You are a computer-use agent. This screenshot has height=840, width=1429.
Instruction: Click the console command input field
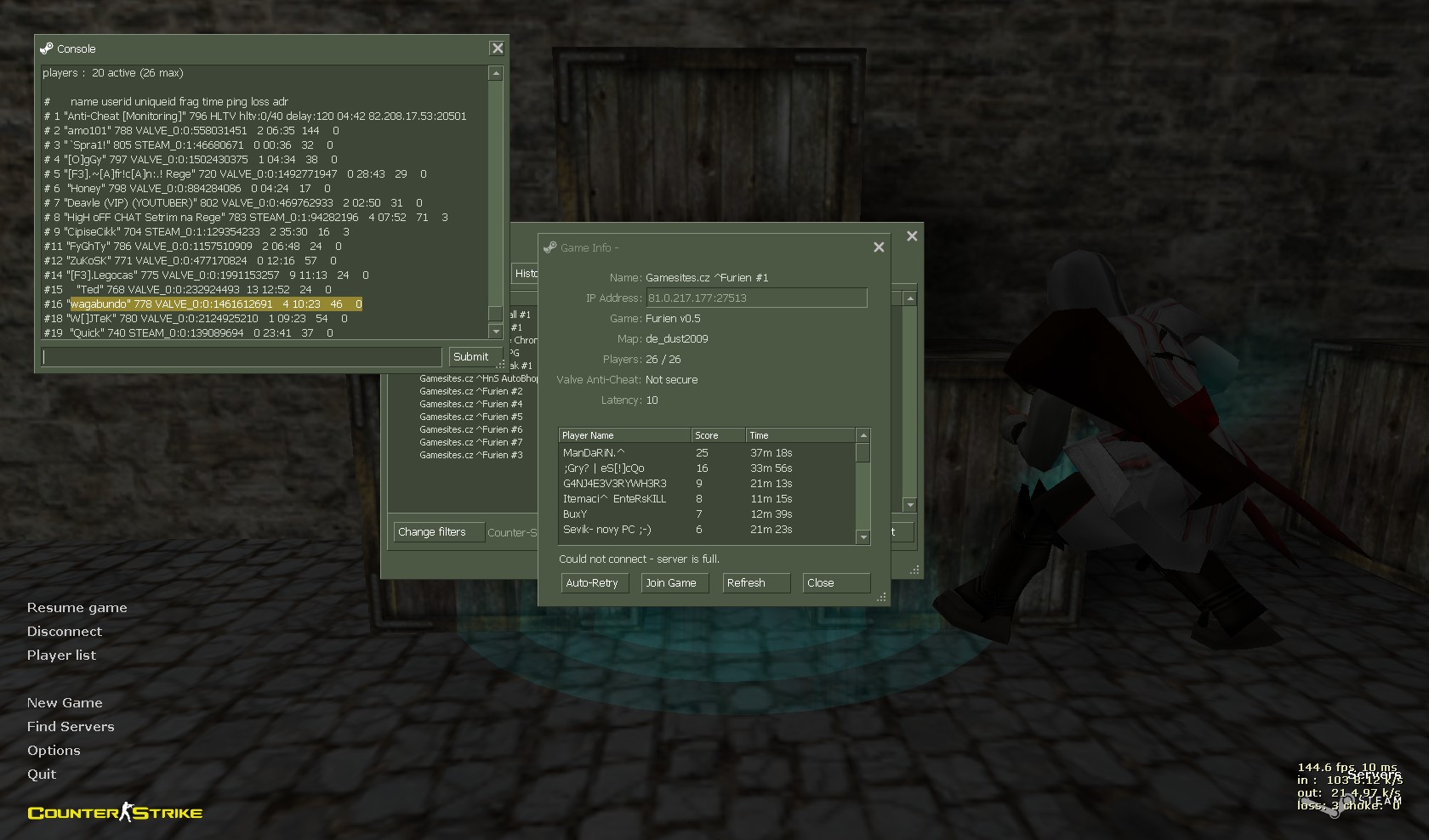click(x=242, y=357)
